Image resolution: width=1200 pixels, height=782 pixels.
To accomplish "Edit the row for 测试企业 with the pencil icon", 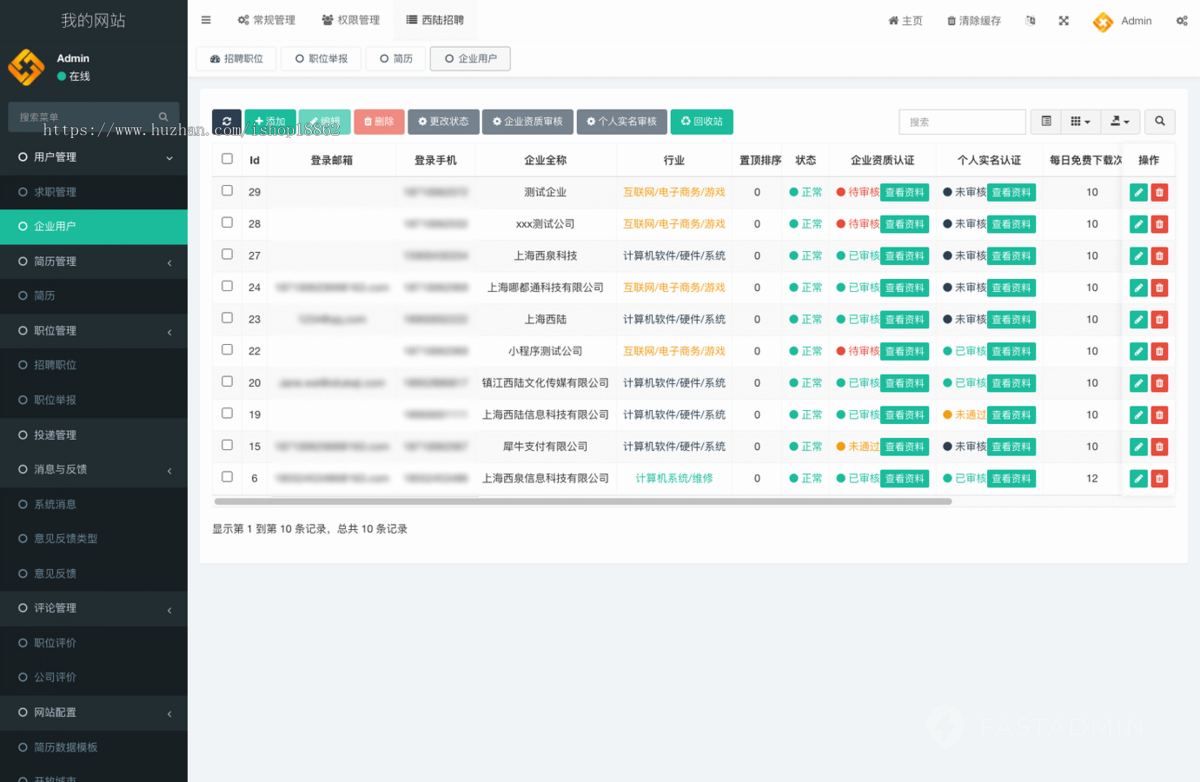I will pos(1139,192).
